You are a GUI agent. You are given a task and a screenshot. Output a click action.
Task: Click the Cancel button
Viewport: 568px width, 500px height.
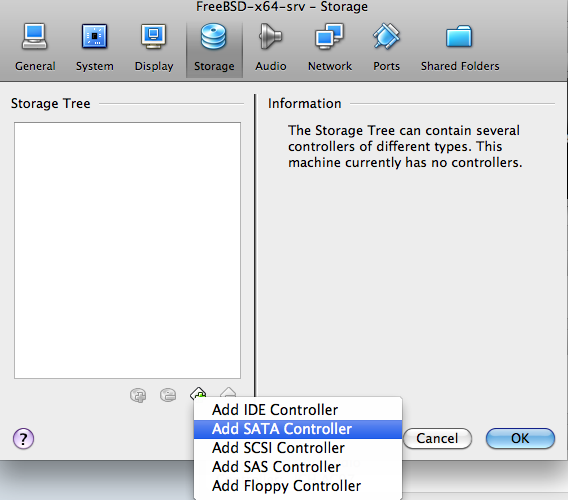(x=437, y=438)
